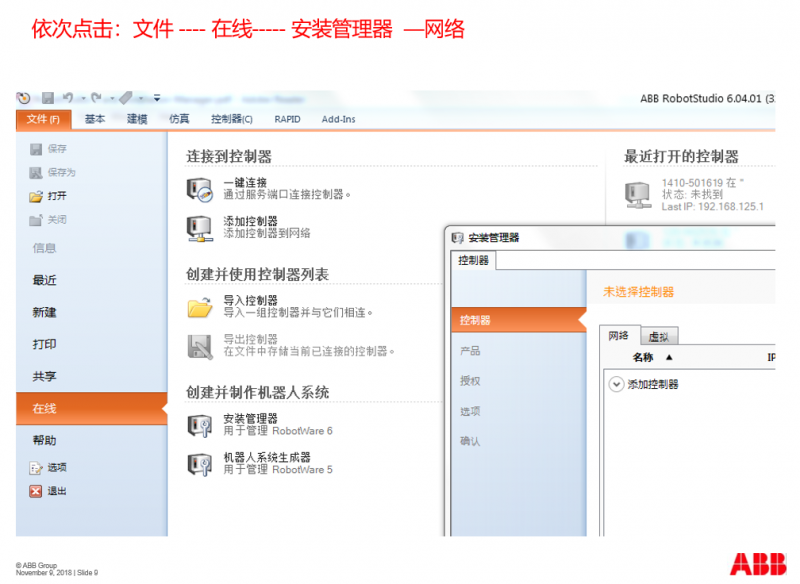The image size is (800, 584).
Task: Click the IP column header in 安装管理器
Action: pos(771,358)
